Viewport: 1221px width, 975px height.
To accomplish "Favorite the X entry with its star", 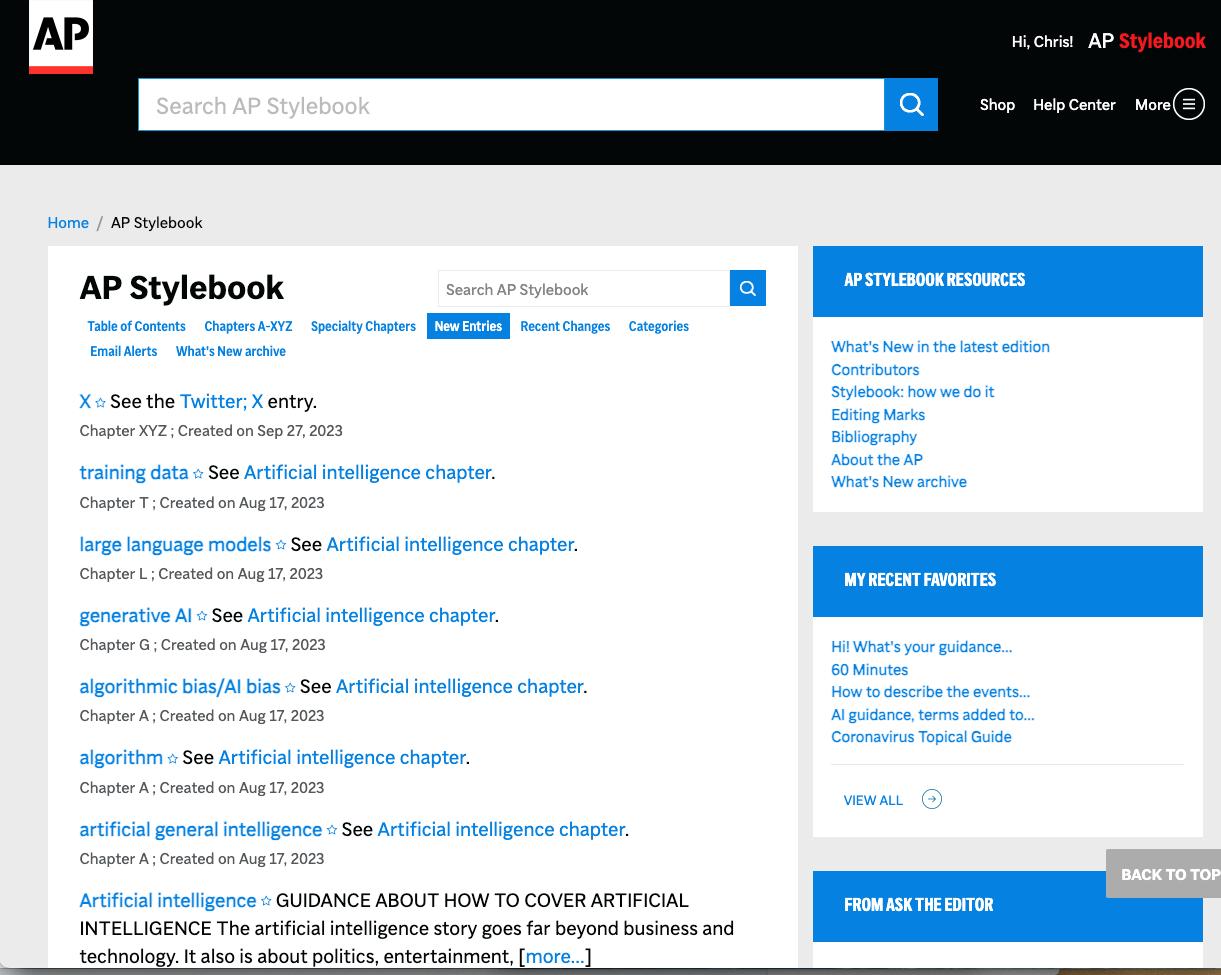I will [100, 403].
